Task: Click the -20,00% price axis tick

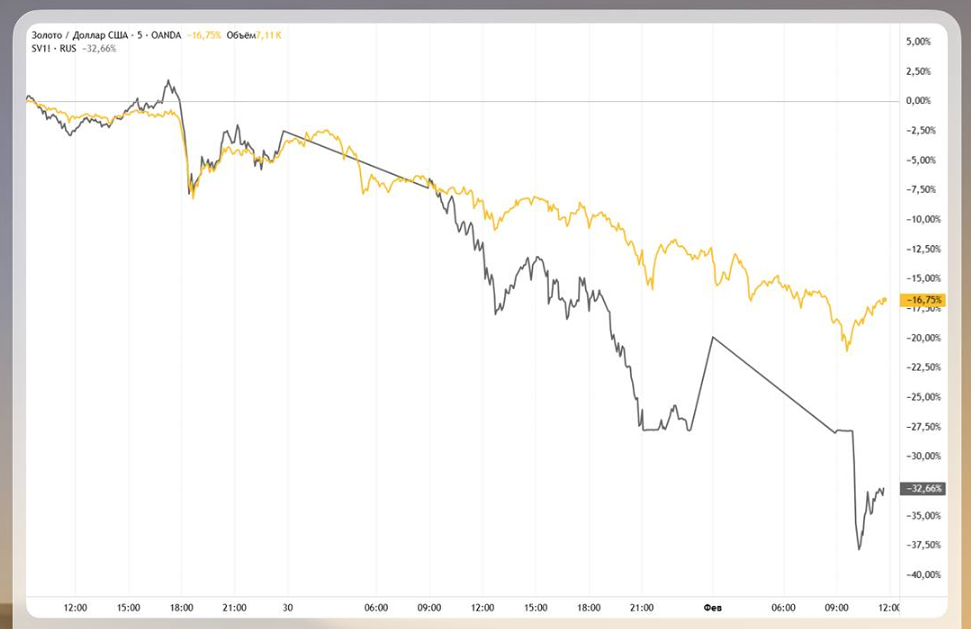Action: click(x=923, y=337)
